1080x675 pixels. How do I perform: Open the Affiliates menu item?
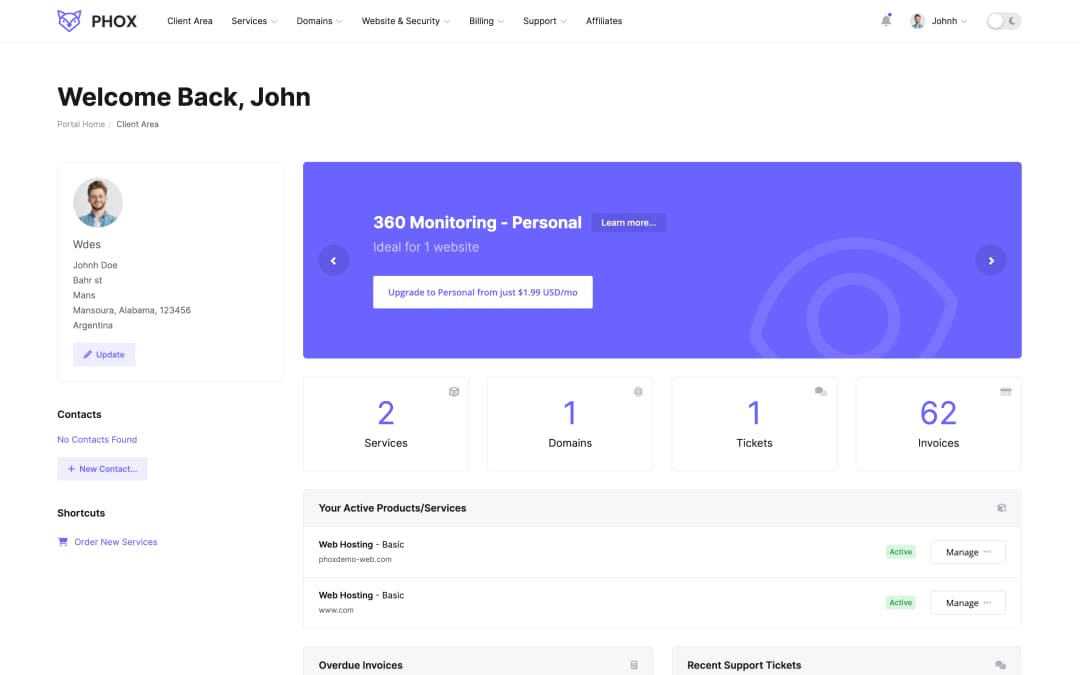tap(604, 21)
